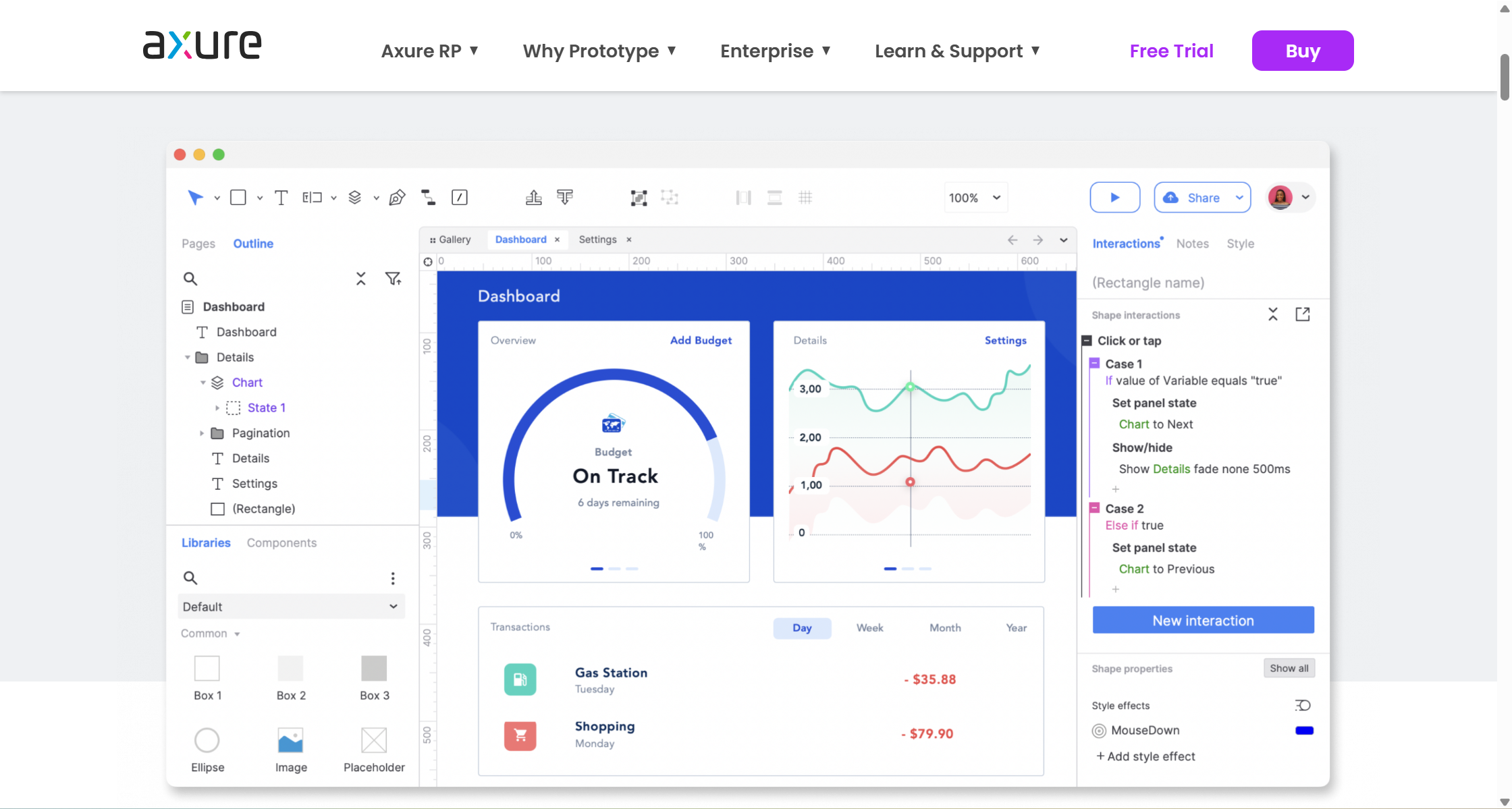Click the group widgets icon
Viewport: 1512px width, 809px height.
tap(639, 198)
